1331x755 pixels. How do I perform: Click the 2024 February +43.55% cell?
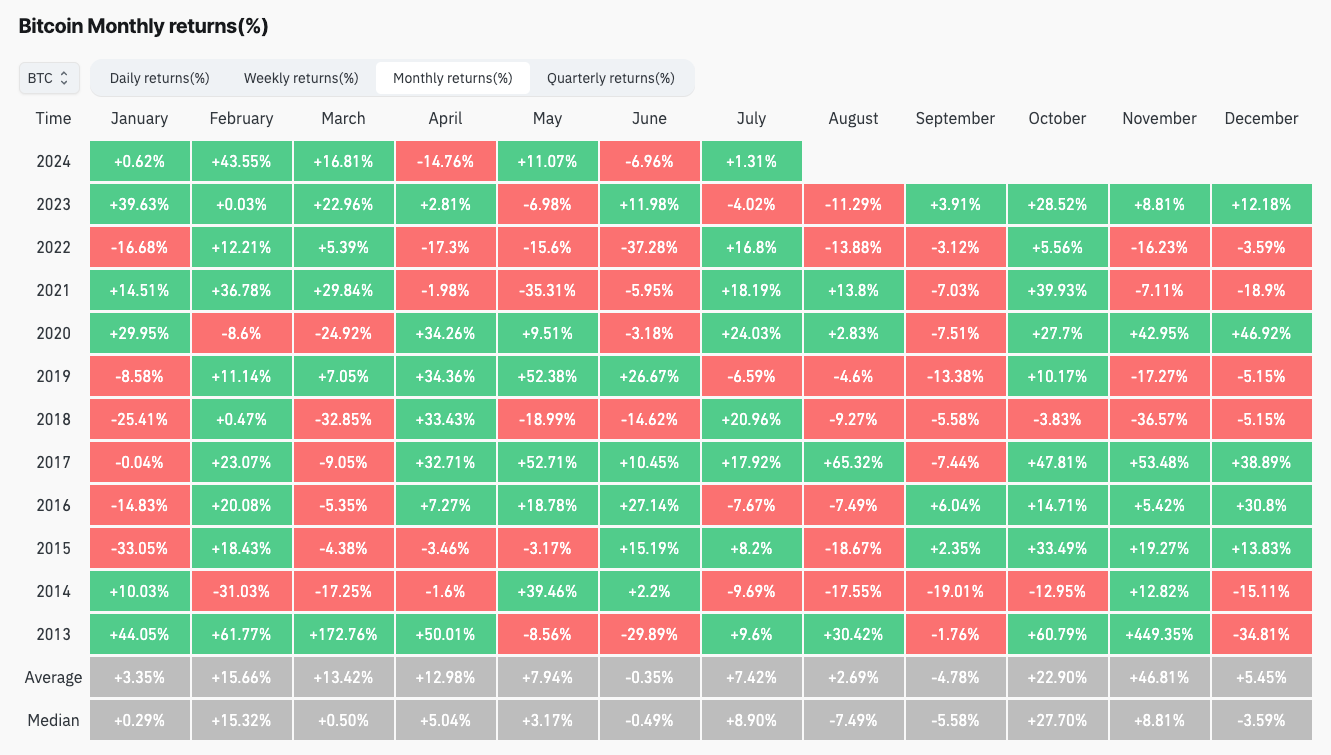[241, 161]
